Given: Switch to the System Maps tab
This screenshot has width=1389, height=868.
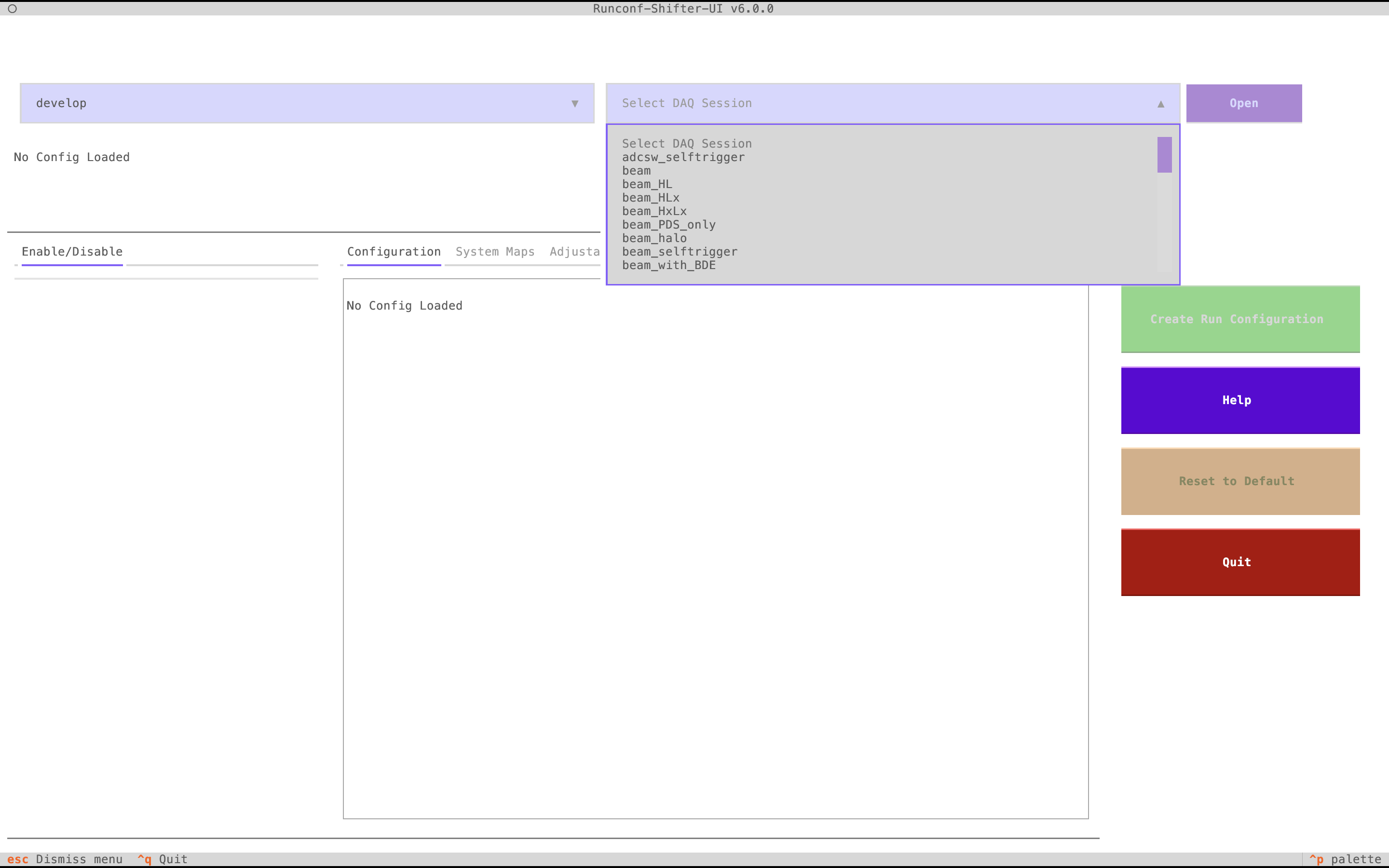Looking at the screenshot, I should point(495,251).
